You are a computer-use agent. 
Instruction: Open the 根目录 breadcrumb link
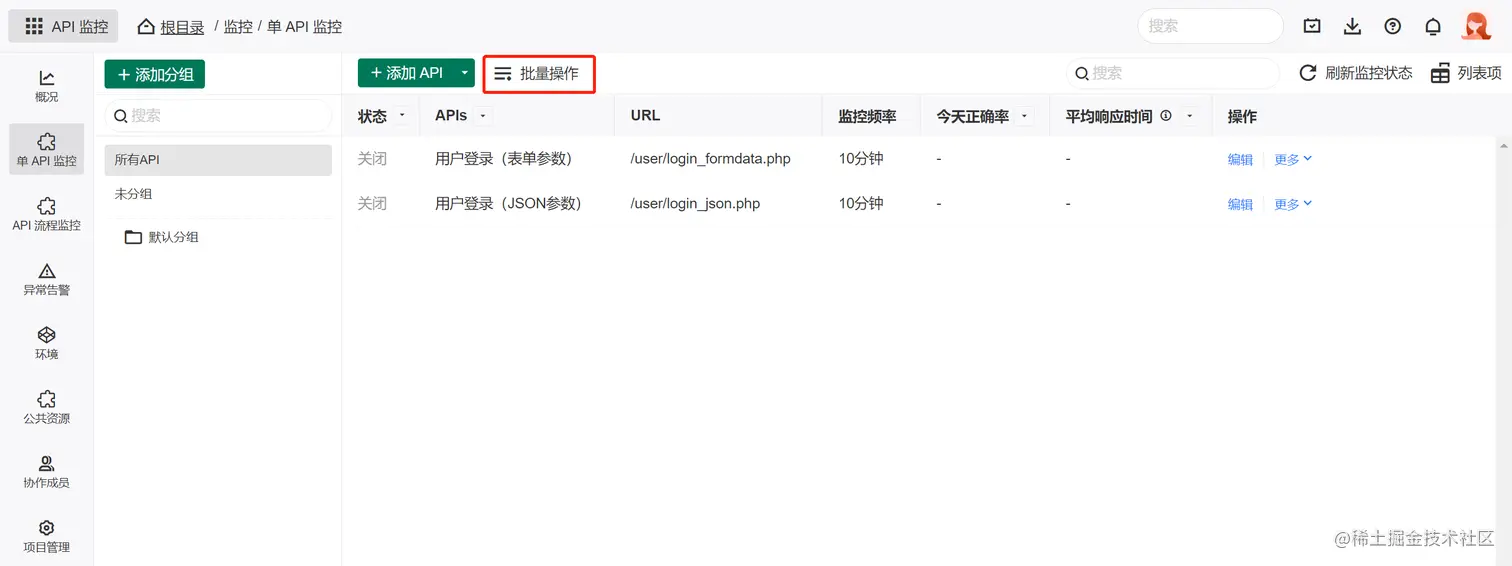click(x=182, y=27)
